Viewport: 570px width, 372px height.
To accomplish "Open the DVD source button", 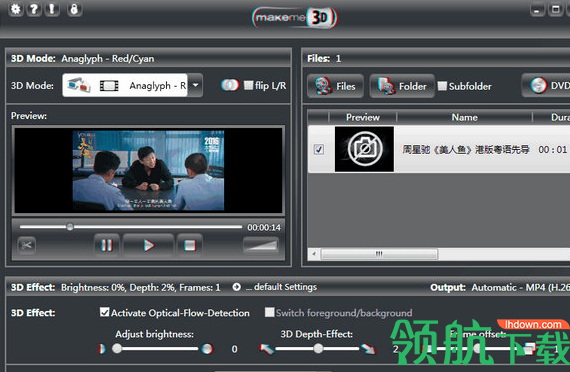I will tap(546, 85).
